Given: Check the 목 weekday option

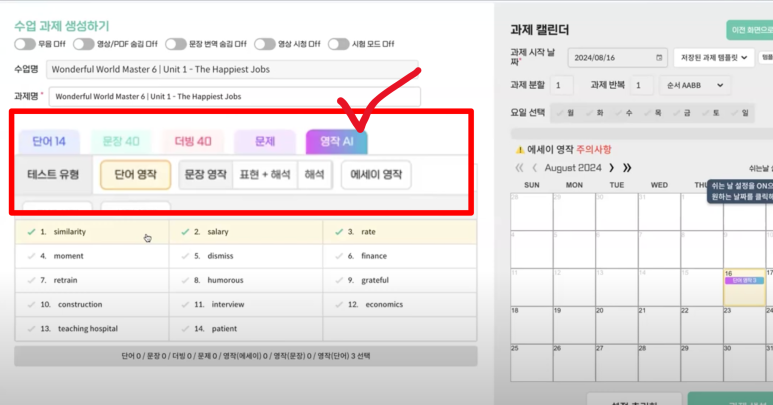Looking at the screenshot, I should (653, 113).
